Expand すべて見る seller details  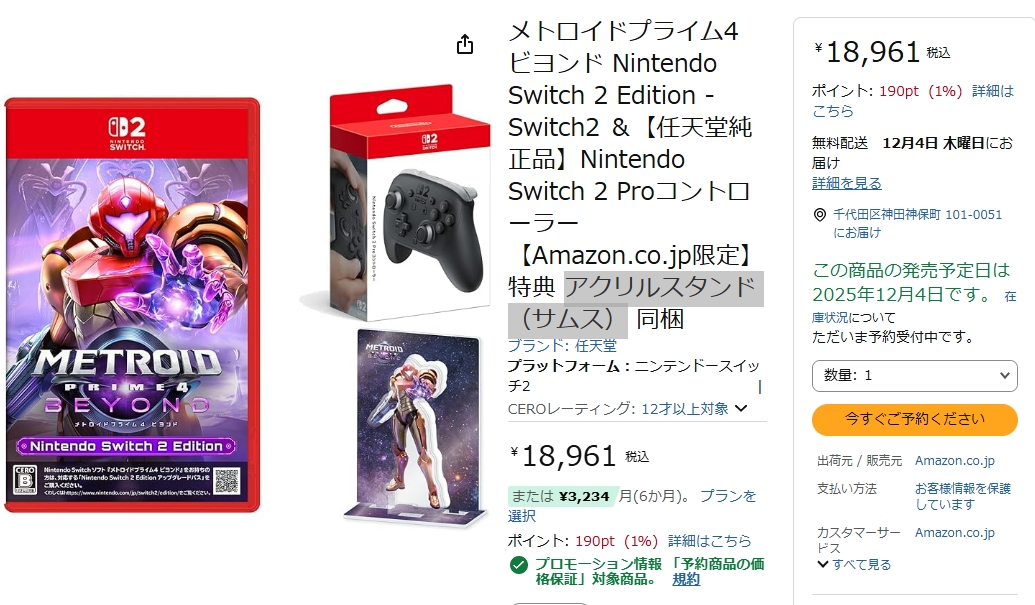point(854,565)
